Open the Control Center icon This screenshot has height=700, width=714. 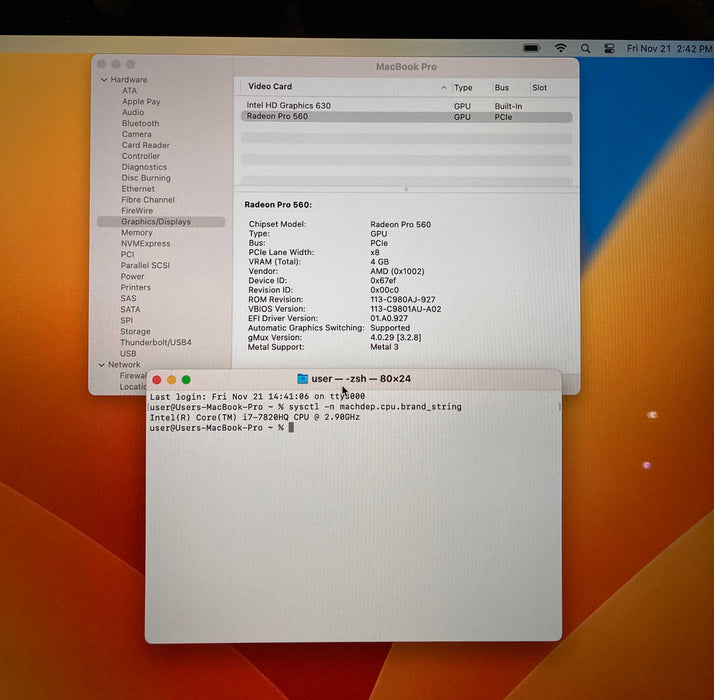[609, 48]
